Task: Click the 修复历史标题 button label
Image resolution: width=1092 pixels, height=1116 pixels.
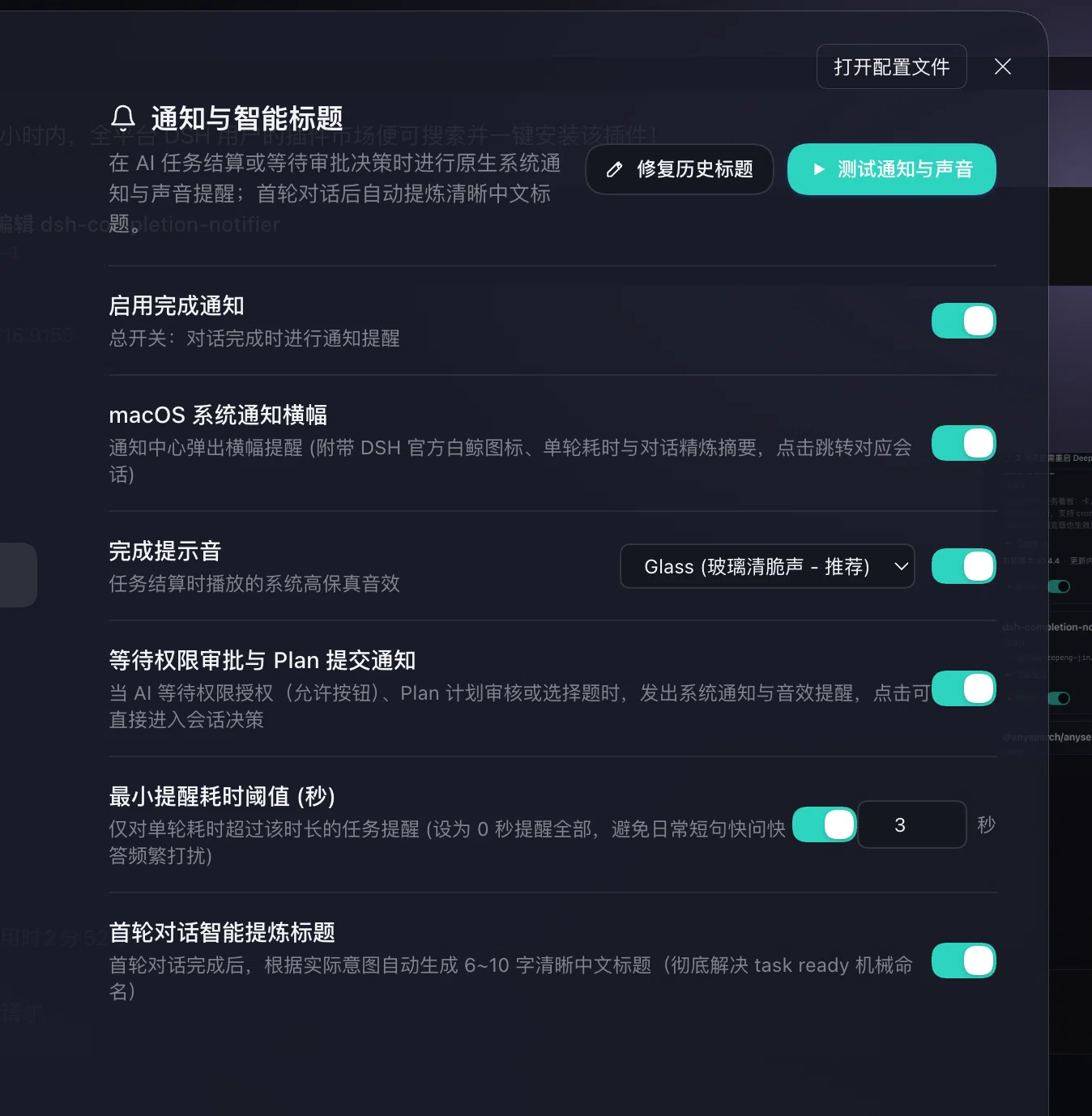Action: tap(695, 169)
